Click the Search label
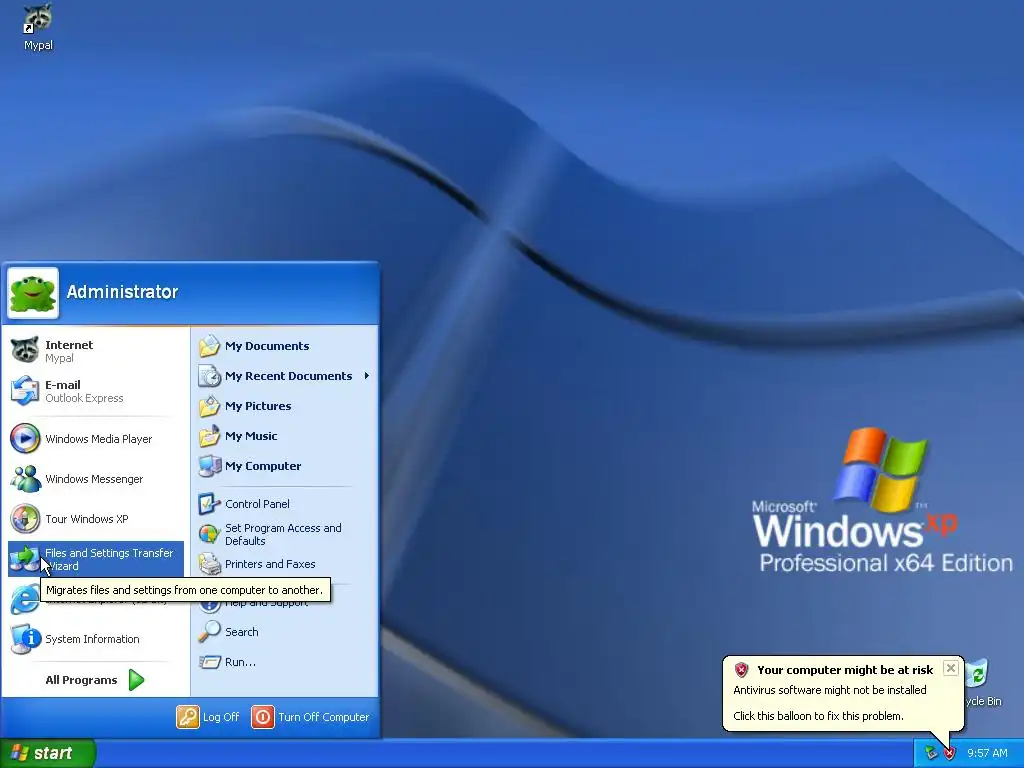 [x=242, y=632]
